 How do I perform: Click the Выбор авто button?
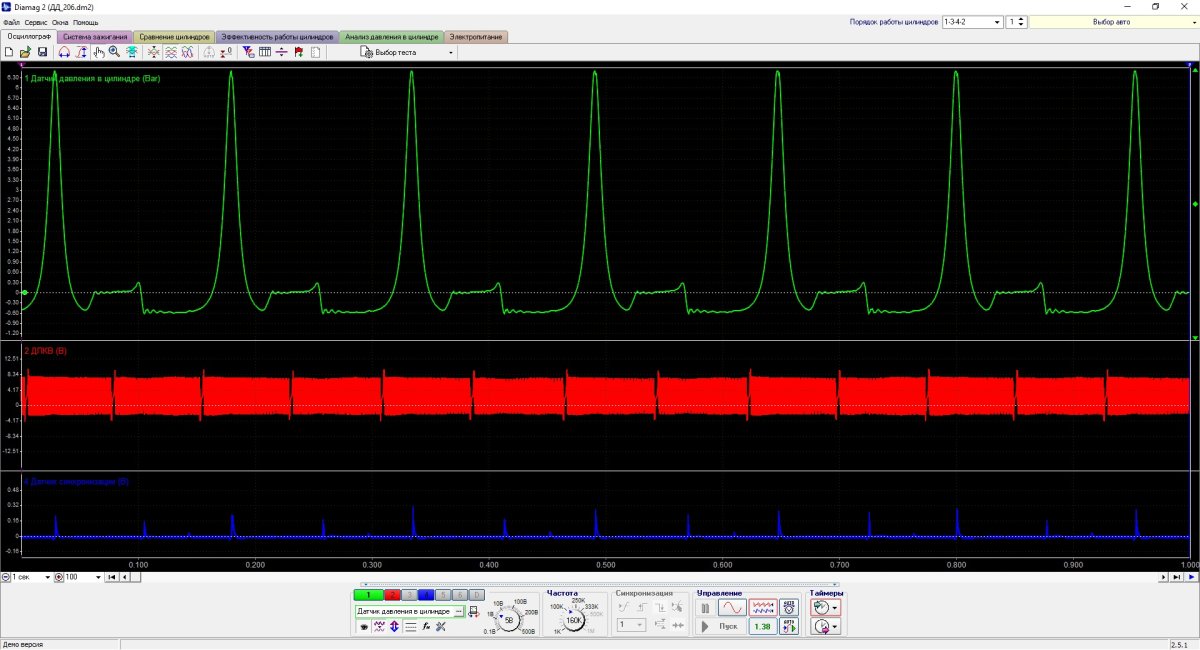coord(1110,21)
